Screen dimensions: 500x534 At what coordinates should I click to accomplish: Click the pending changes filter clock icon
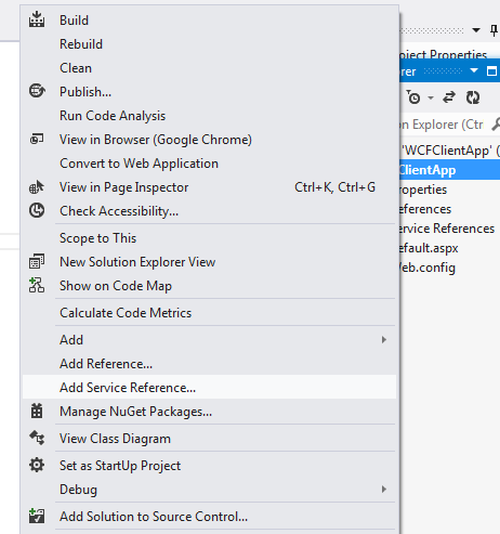[413, 97]
